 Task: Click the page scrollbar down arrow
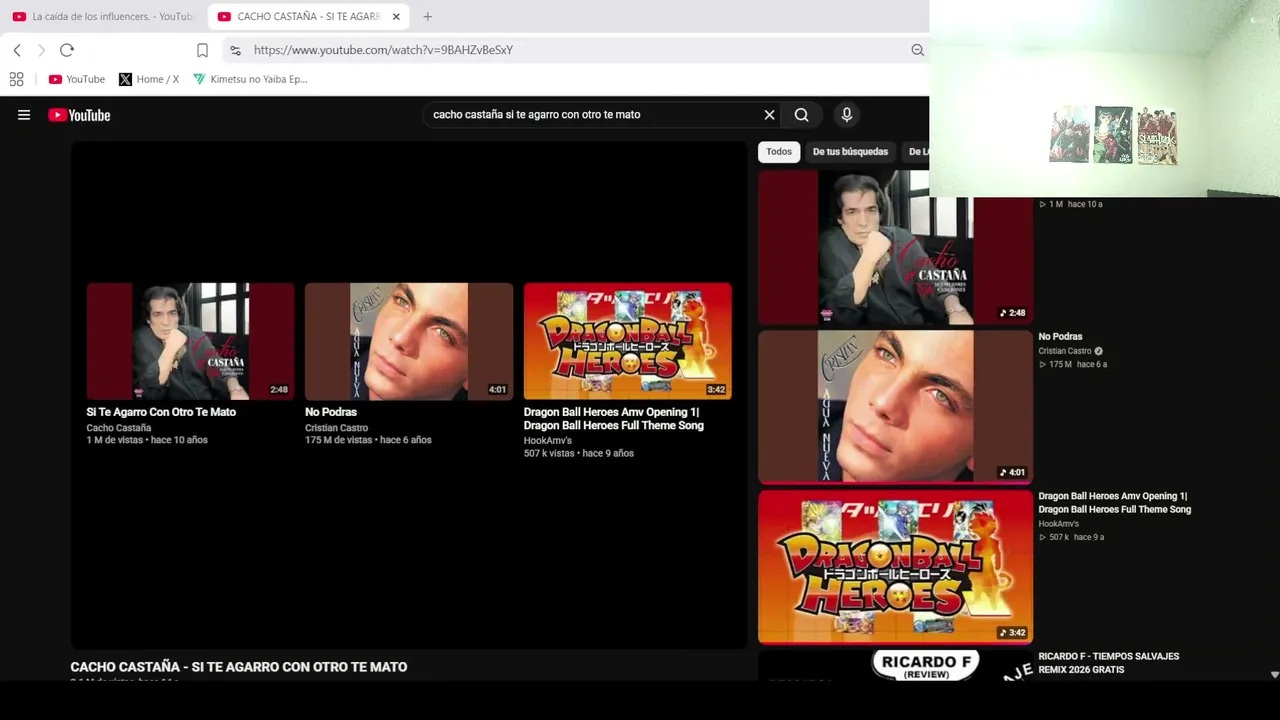click(x=1274, y=675)
